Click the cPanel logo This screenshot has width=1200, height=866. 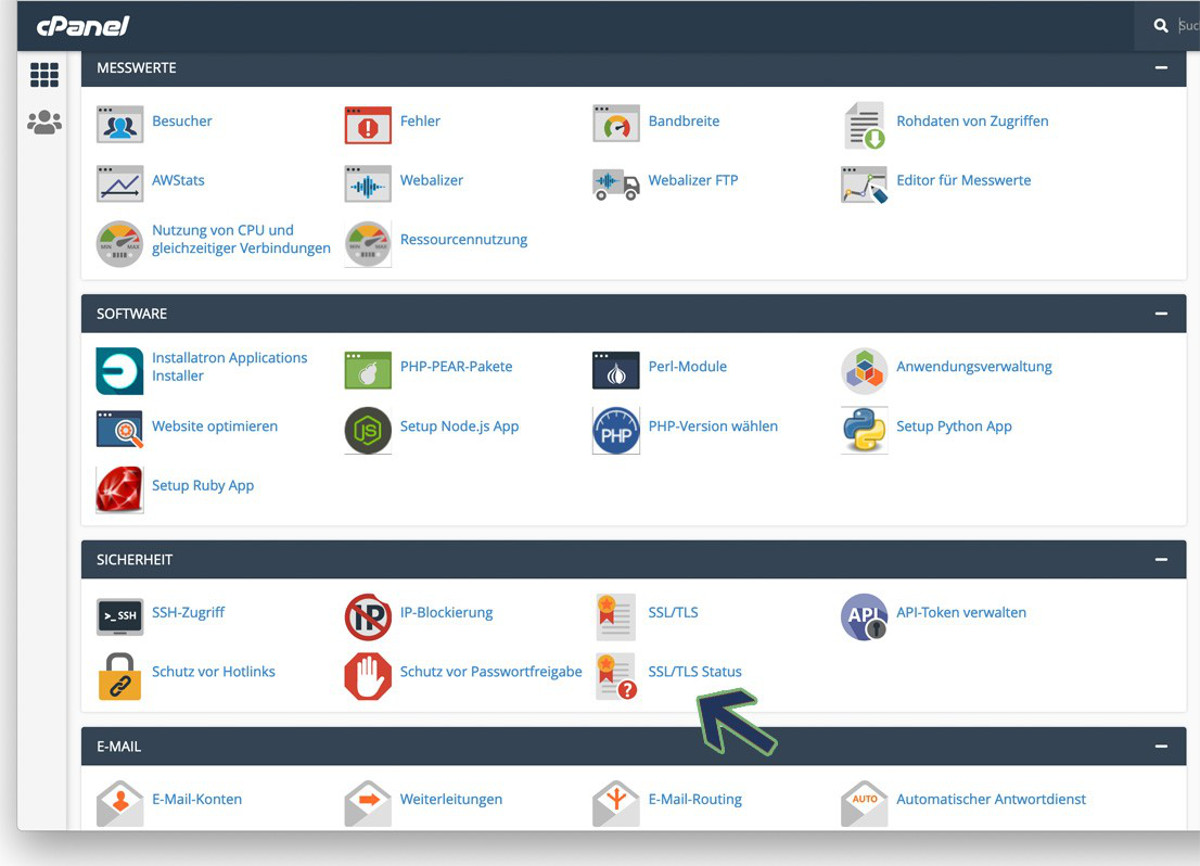(83, 26)
